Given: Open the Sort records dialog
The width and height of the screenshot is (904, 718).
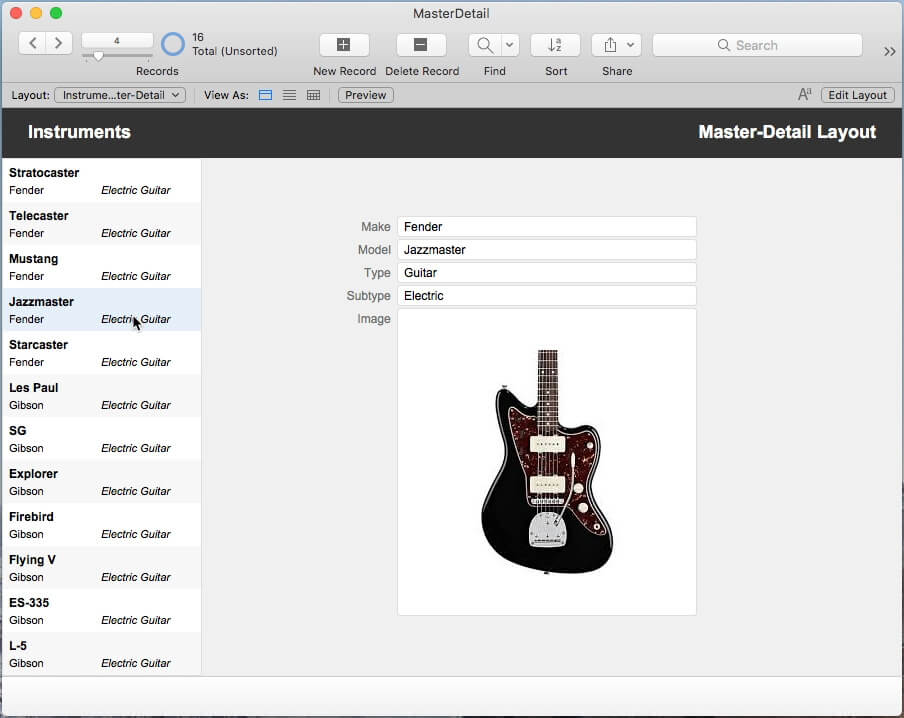Looking at the screenshot, I should (555, 44).
